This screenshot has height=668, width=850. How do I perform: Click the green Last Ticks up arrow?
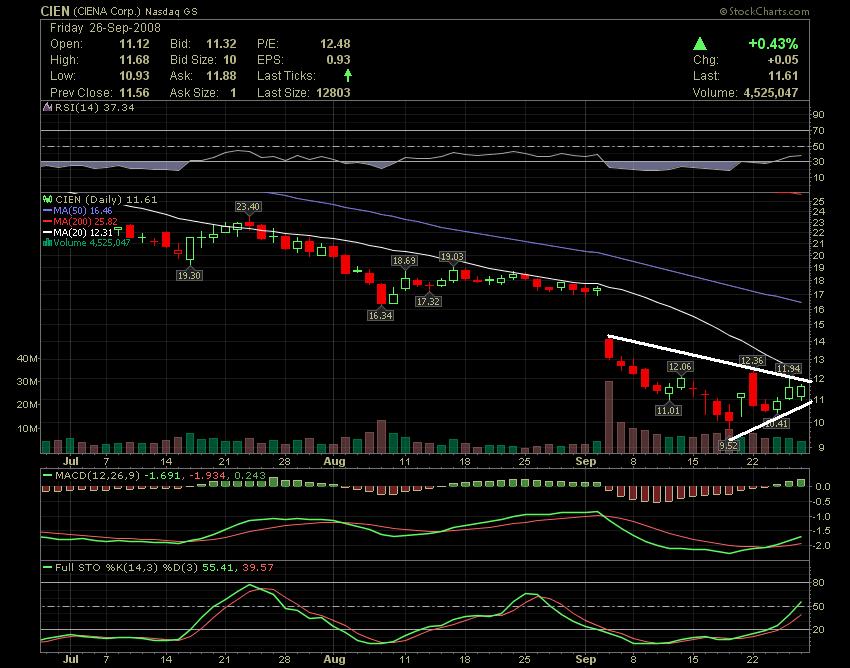347,75
